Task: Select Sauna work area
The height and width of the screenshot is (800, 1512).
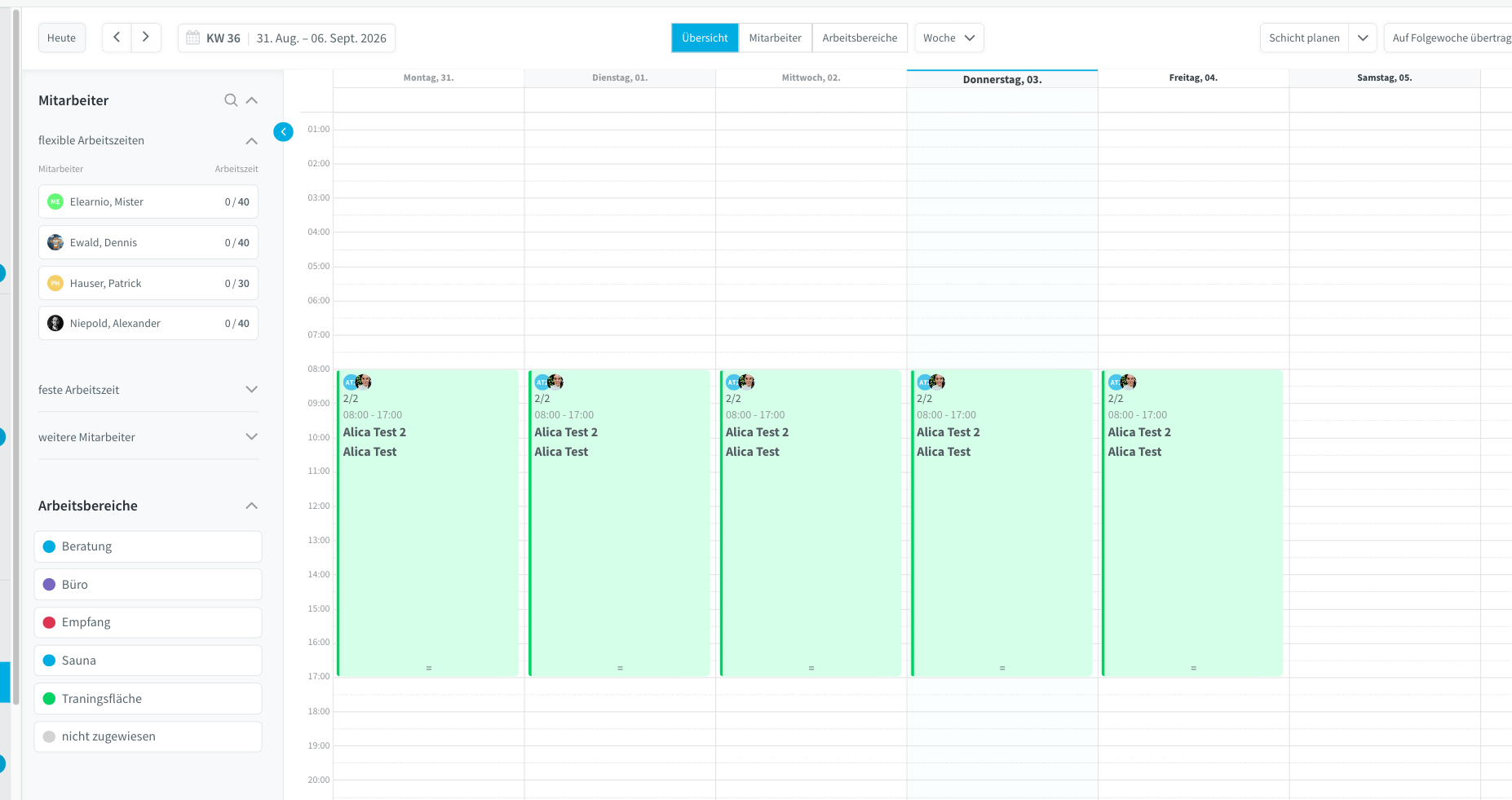Action: (x=148, y=661)
